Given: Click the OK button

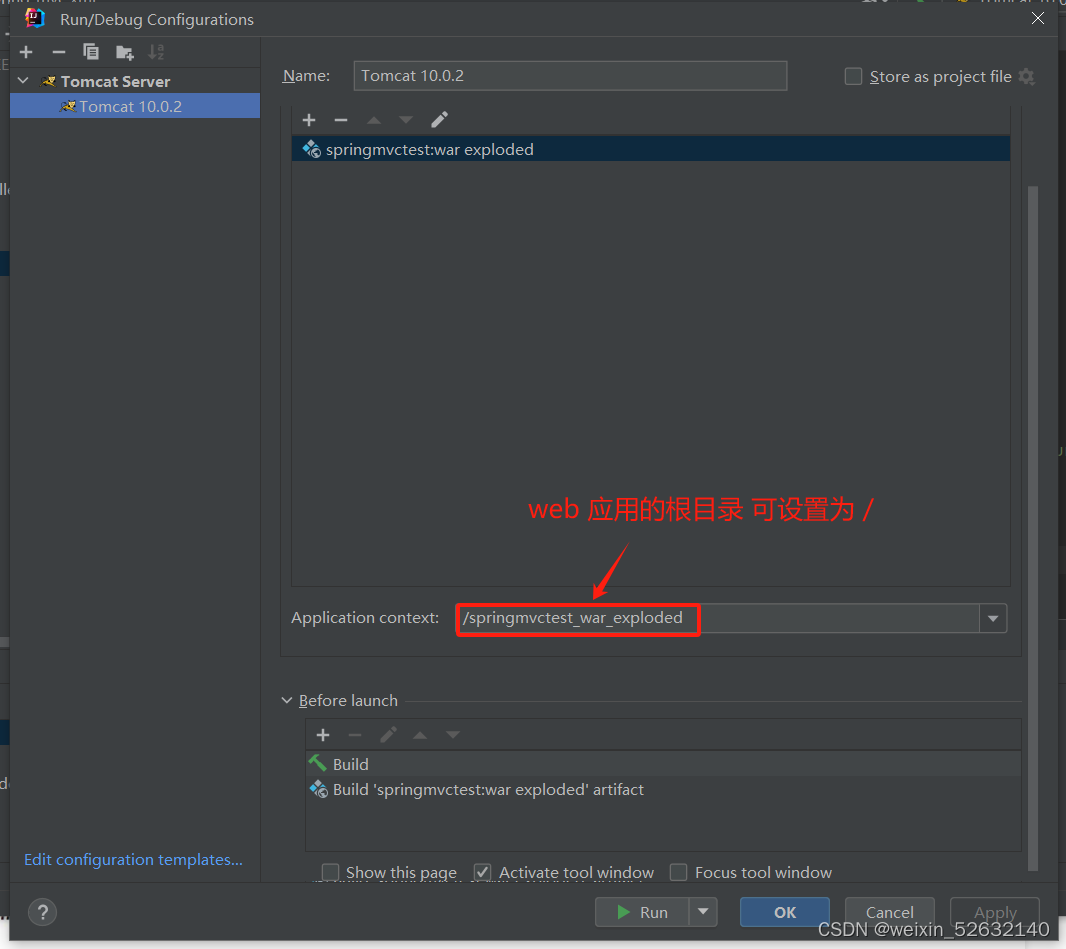Looking at the screenshot, I should click(x=785, y=912).
